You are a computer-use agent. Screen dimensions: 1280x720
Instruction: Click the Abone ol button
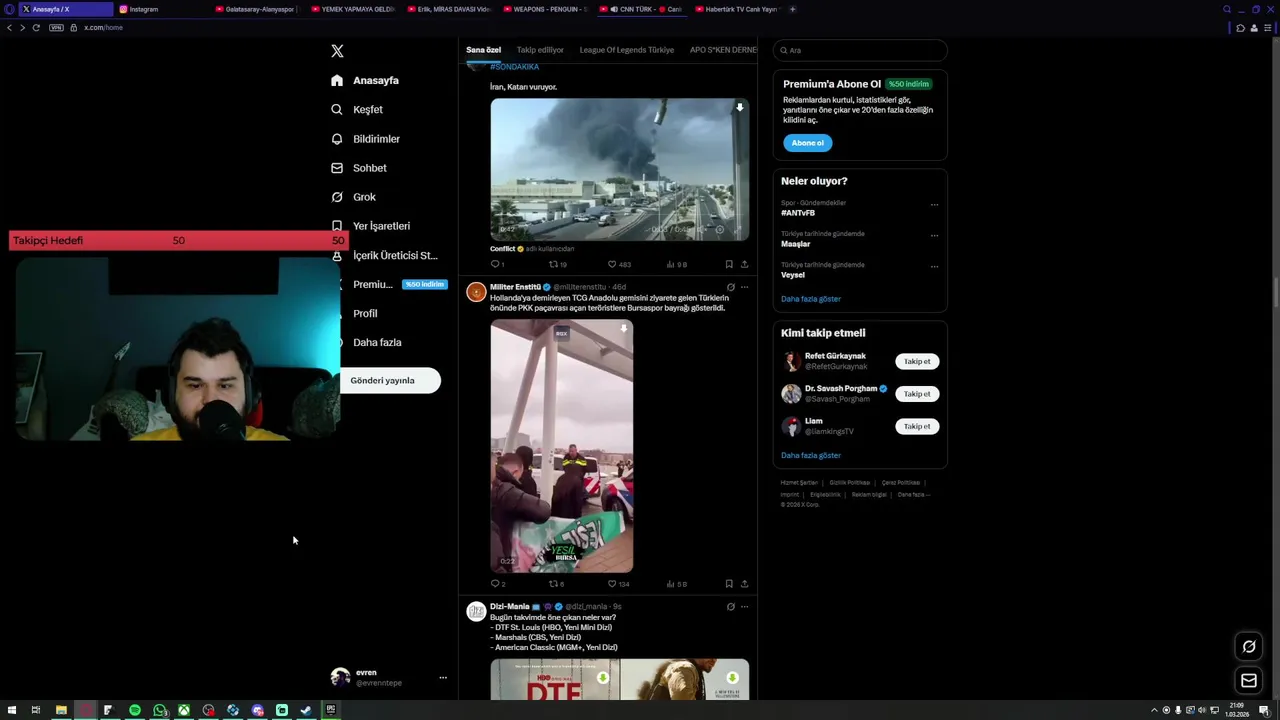(x=807, y=143)
